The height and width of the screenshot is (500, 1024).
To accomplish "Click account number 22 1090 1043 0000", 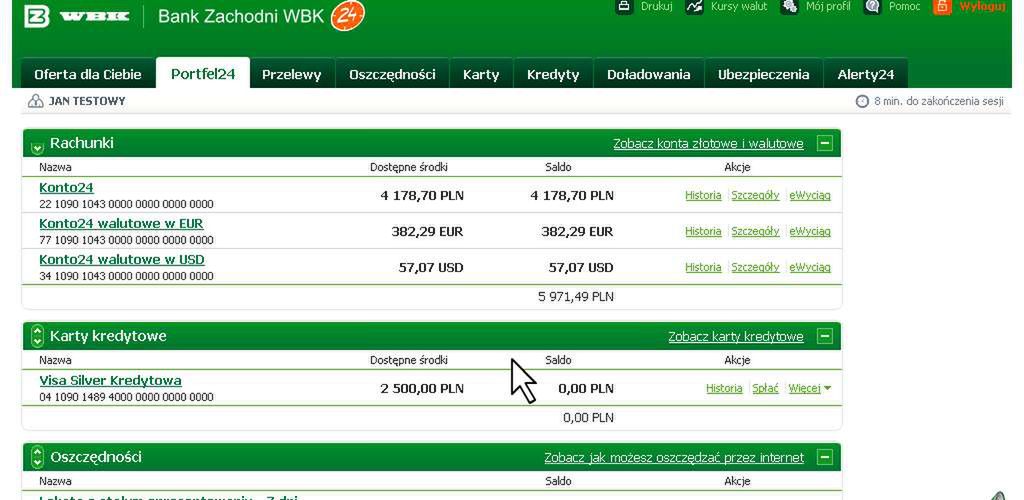I will (x=126, y=204).
